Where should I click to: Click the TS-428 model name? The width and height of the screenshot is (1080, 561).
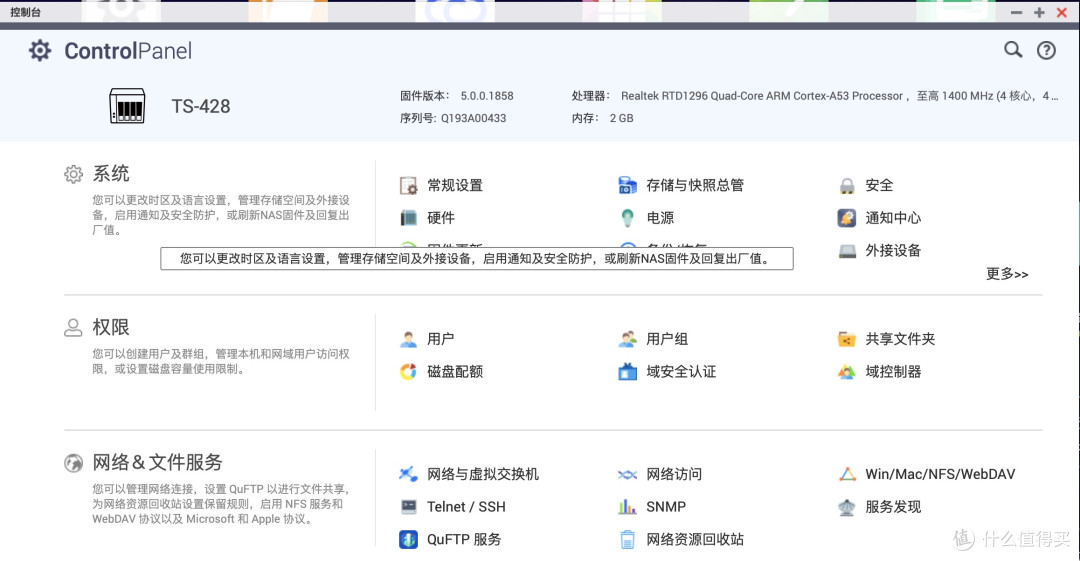pyautogui.click(x=200, y=106)
